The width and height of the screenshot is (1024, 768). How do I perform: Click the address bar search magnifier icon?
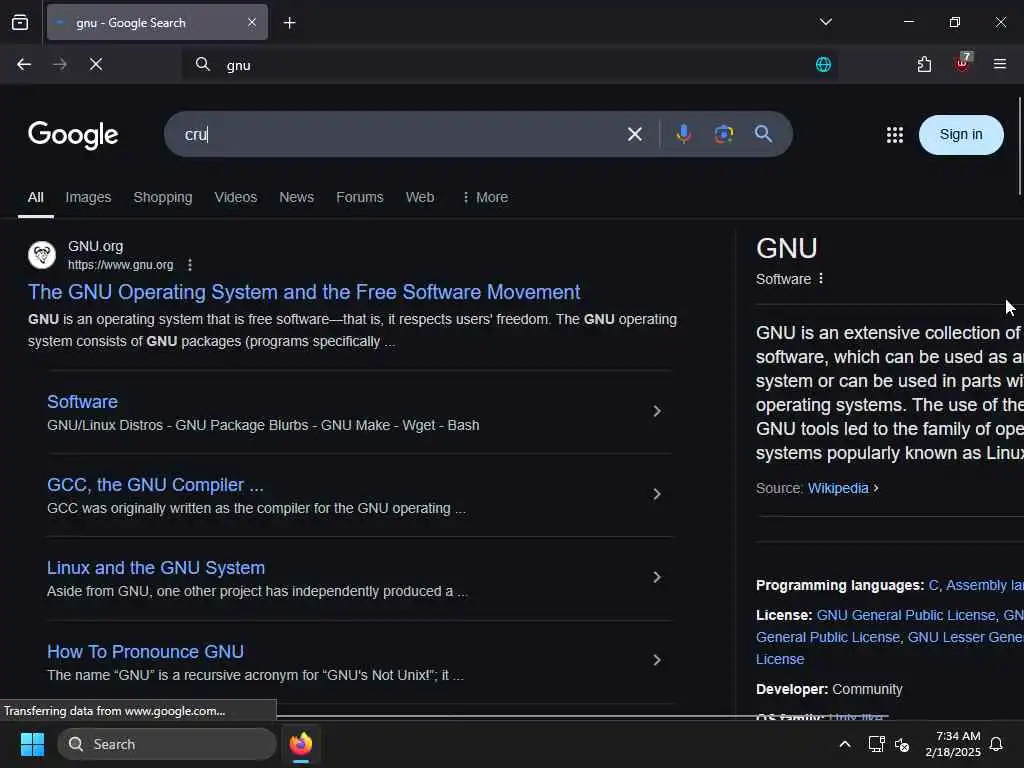[202, 65]
